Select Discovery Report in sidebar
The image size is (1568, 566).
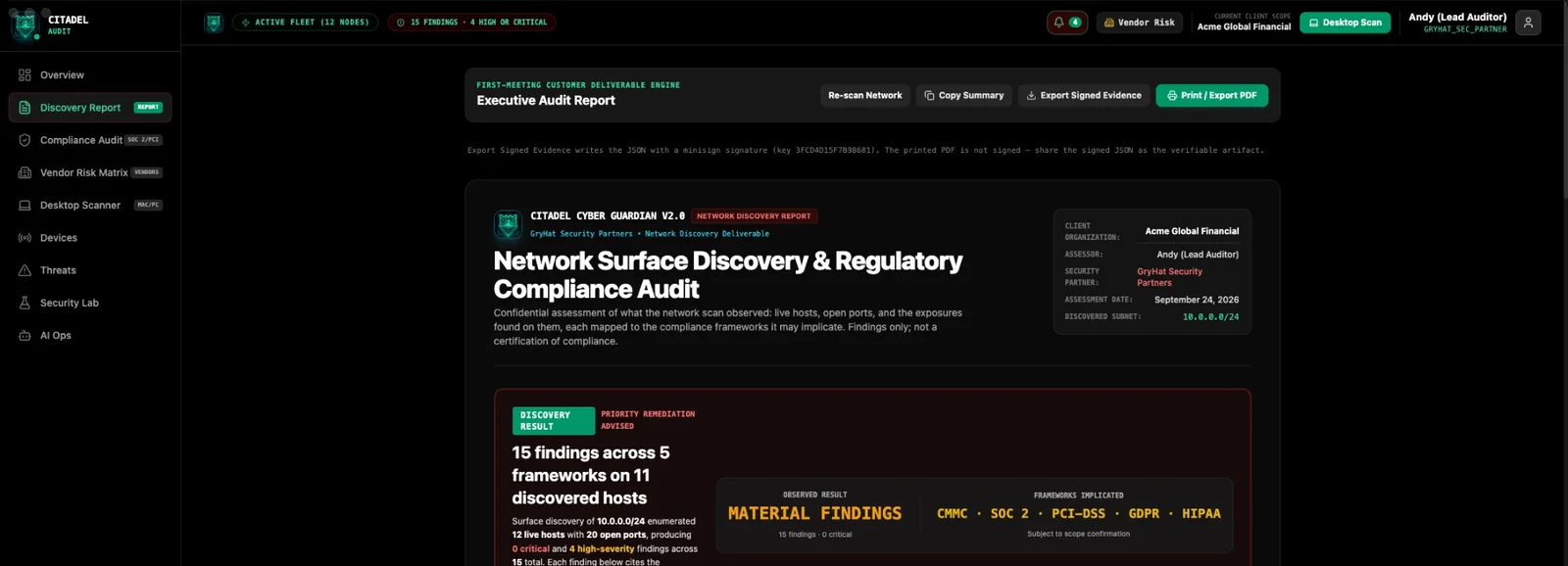[90, 108]
